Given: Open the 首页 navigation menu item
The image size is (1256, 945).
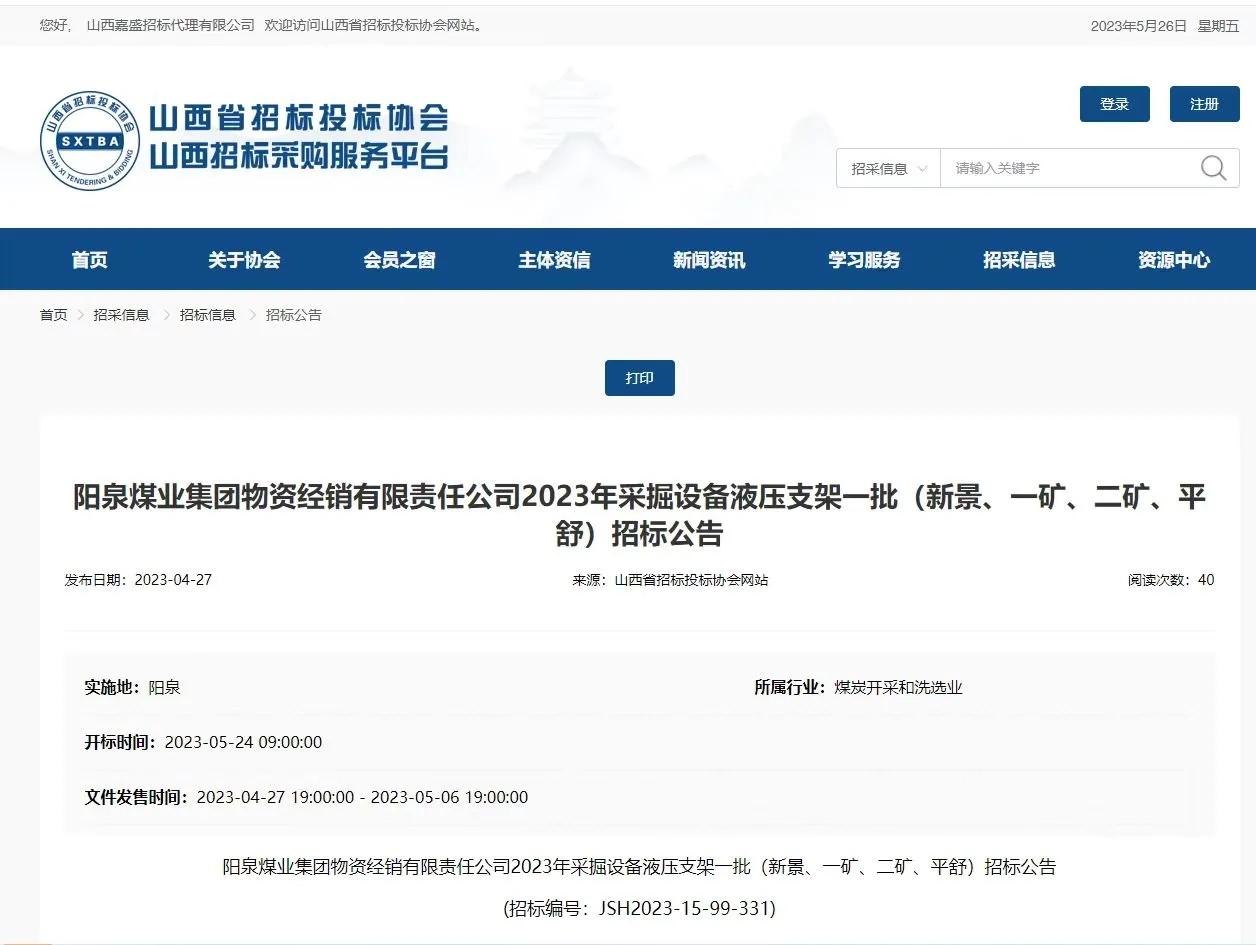Looking at the screenshot, I should (x=89, y=260).
